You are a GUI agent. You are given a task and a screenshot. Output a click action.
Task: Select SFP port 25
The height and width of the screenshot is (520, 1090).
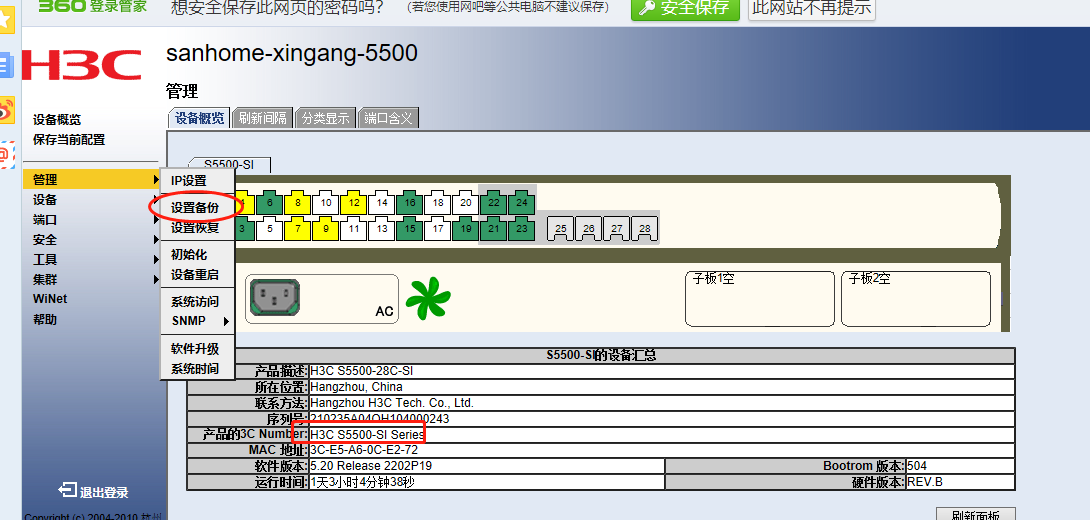click(560, 228)
